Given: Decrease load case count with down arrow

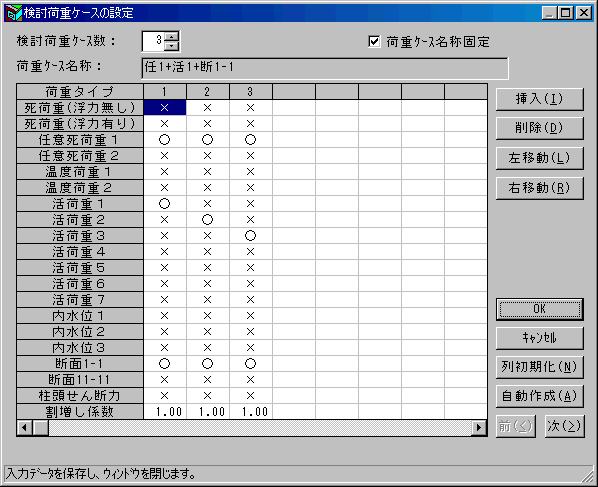Looking at the screenshot, I should pyautogui.click(x=172, y=46).
